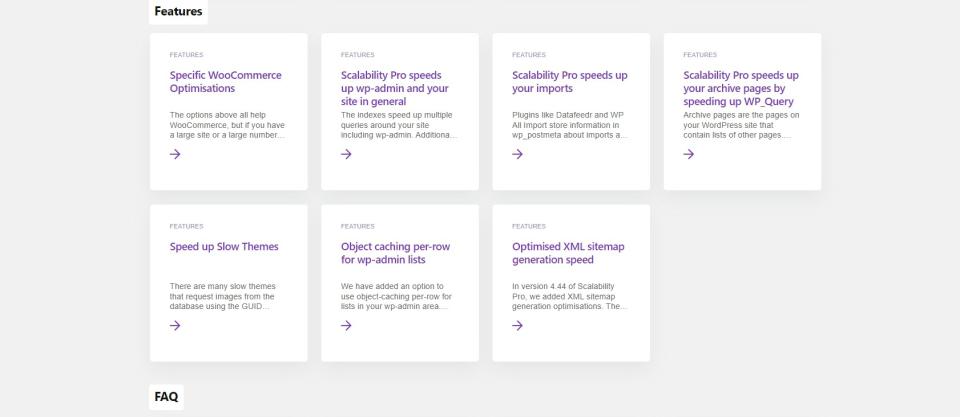The width and height of the screenshot is (960, 417).
Task: Open Scalability Pro speeds up your imports title
Action: 569,82
